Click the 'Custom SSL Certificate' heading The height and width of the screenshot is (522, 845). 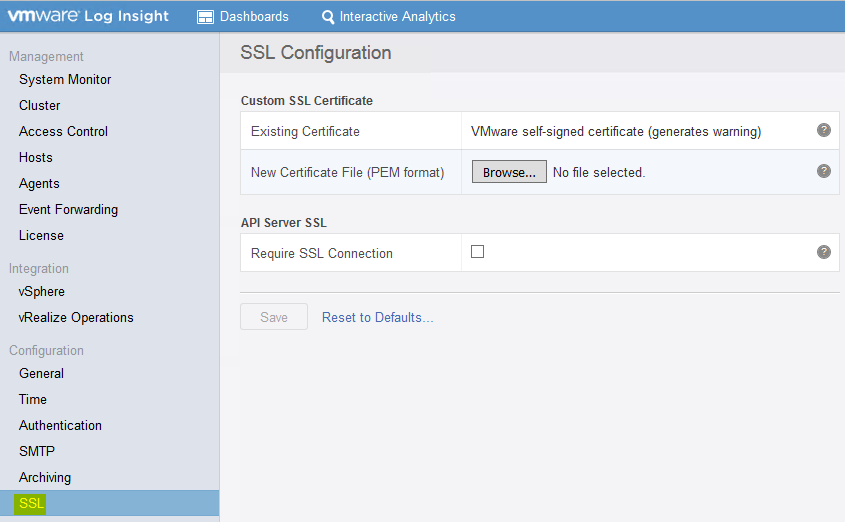point(307,101)
